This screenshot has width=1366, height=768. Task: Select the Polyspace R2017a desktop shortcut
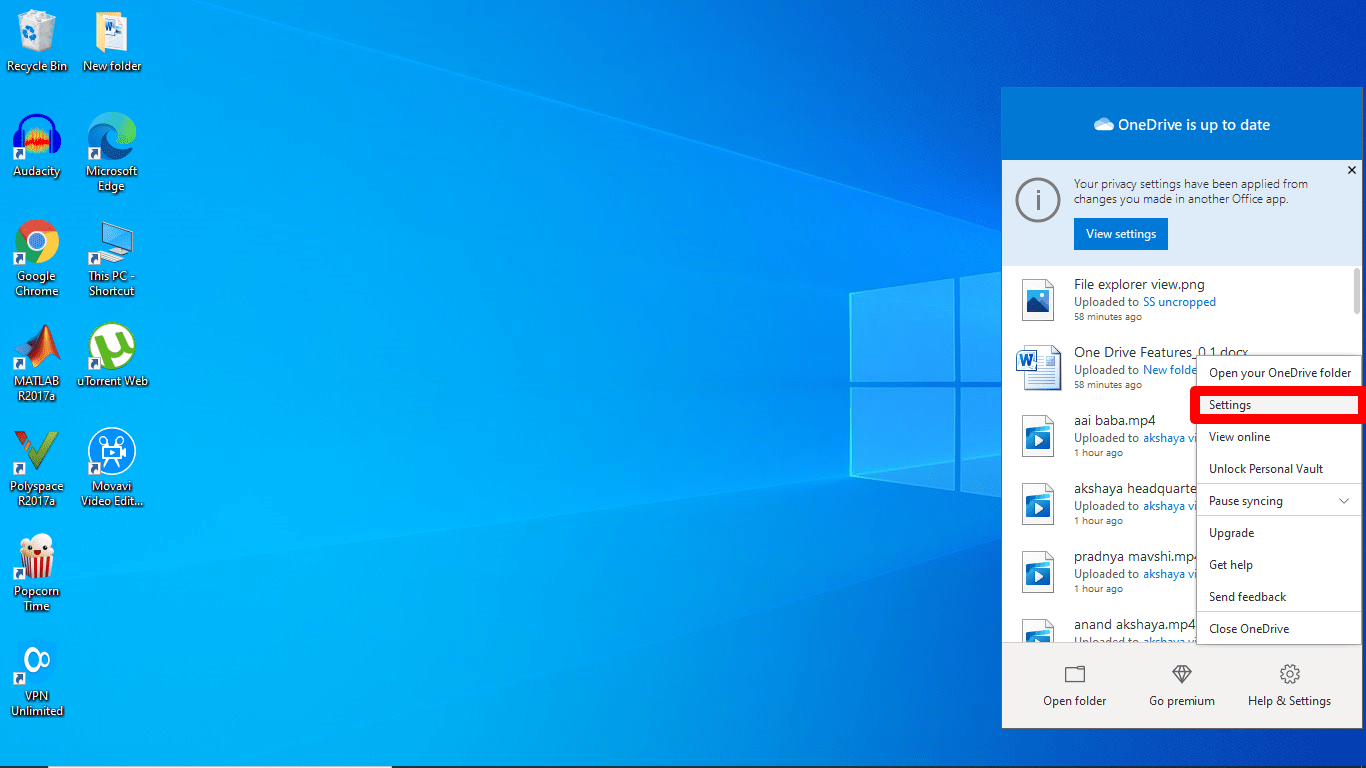(37, 468)
